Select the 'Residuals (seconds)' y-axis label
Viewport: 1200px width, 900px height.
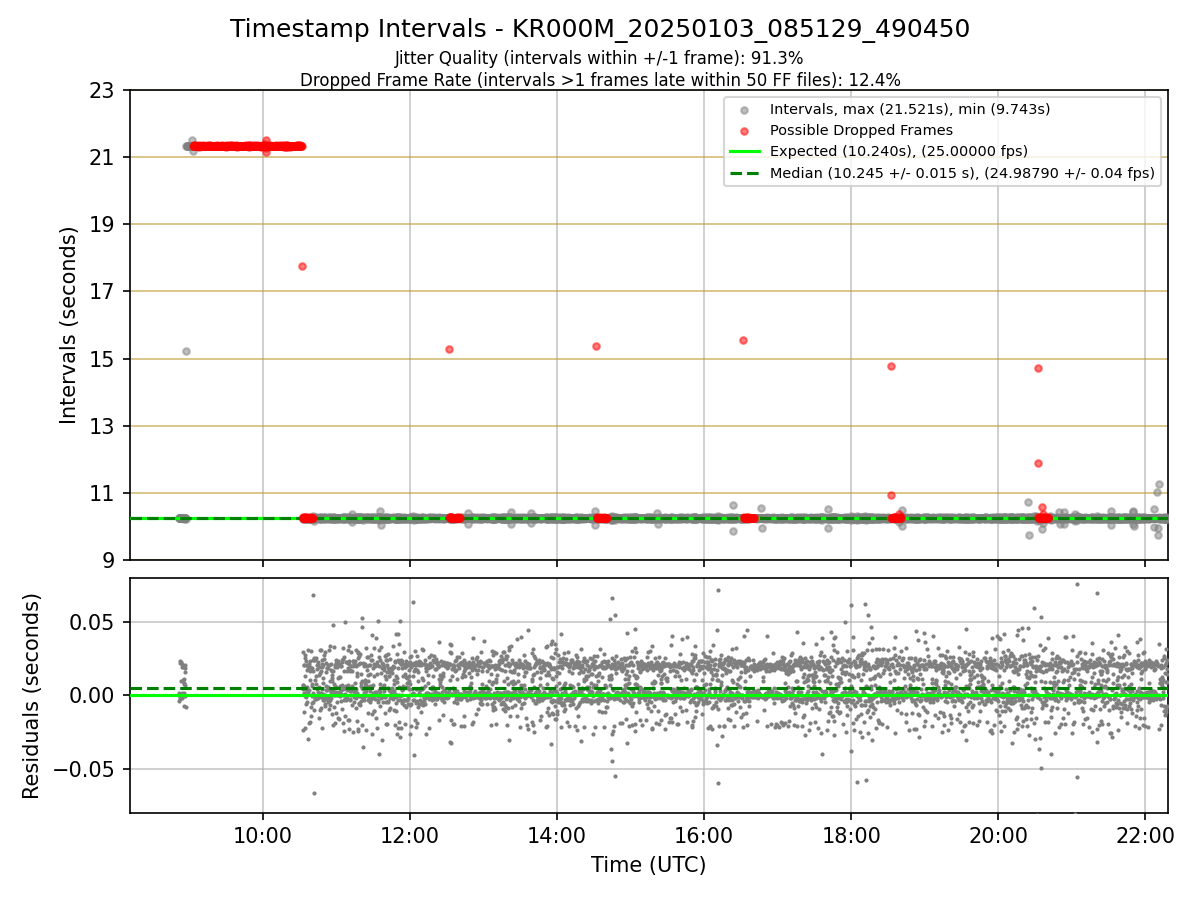(31, 696)
